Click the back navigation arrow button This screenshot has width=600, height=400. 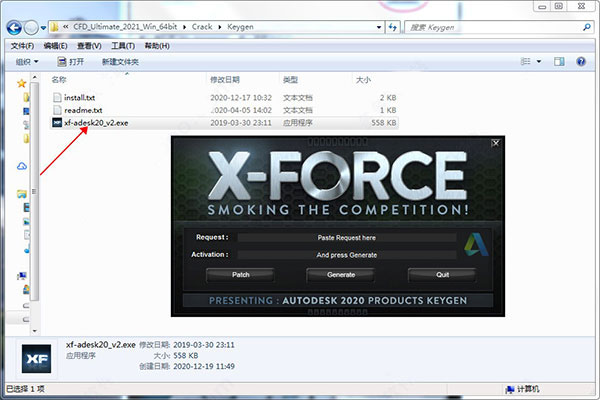coord(13,28)
